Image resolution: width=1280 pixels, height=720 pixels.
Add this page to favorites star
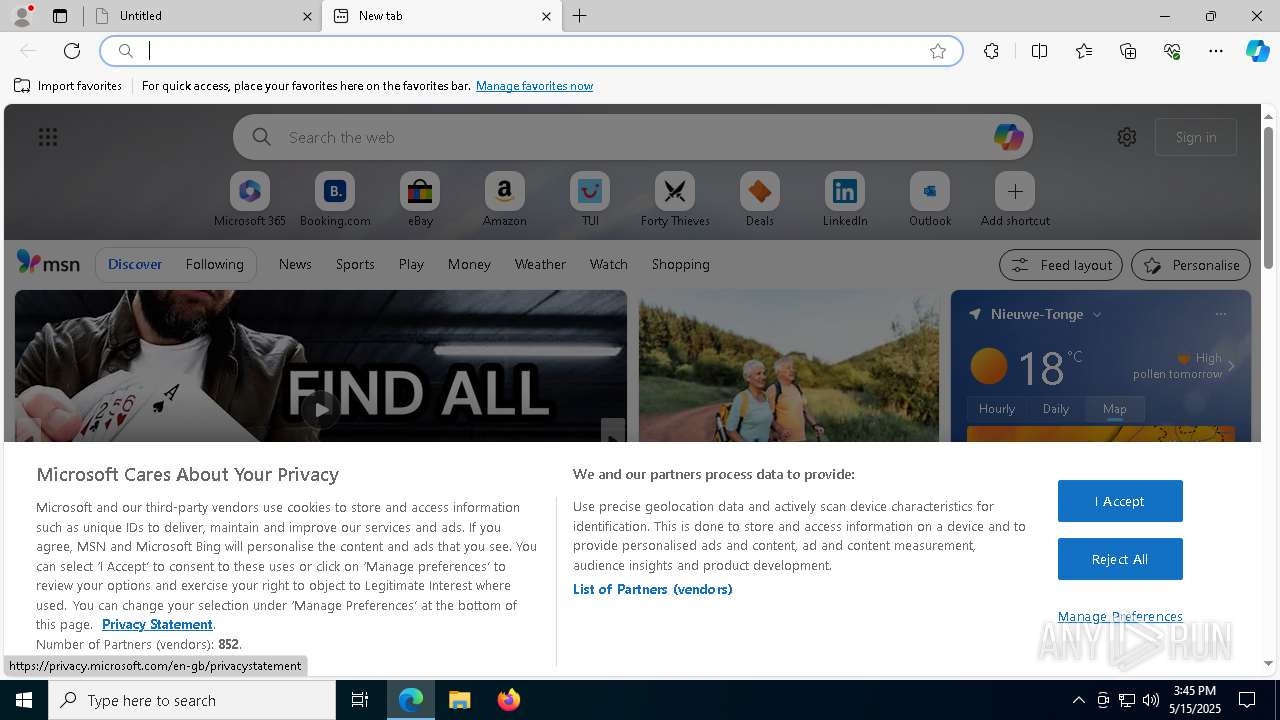(x=938, y=51)
